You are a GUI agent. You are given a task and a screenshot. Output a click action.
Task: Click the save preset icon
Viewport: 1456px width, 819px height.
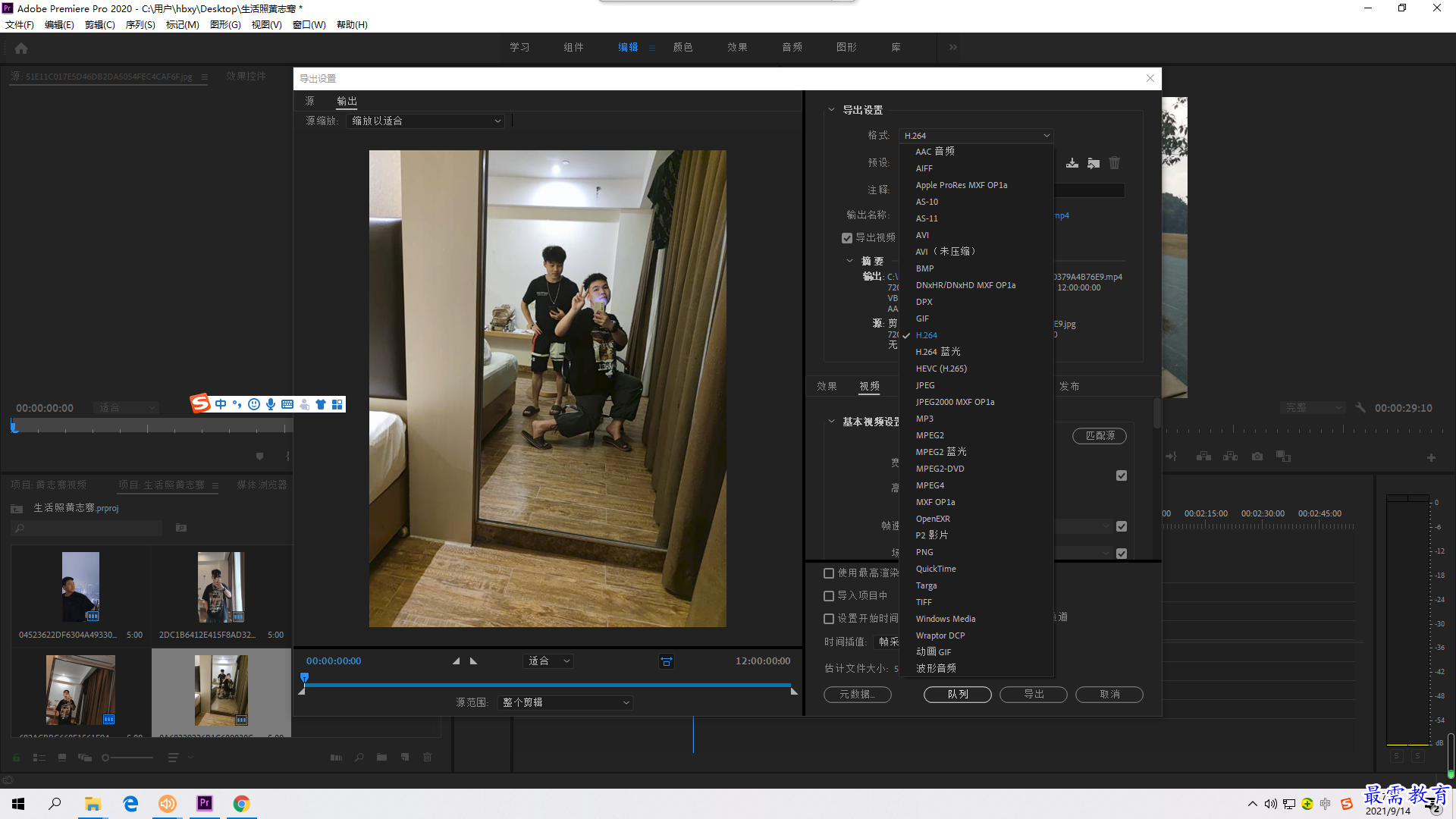click(x=1072, y=163)
